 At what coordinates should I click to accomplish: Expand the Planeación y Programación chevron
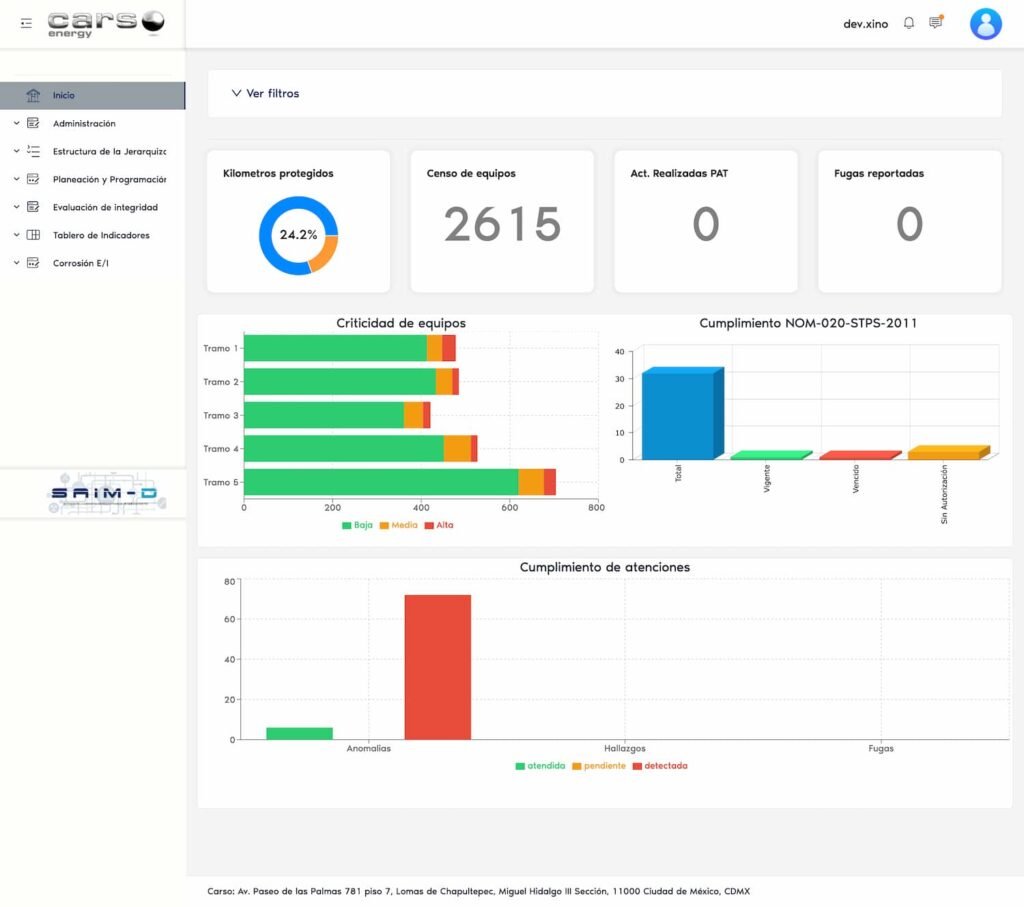16,180
